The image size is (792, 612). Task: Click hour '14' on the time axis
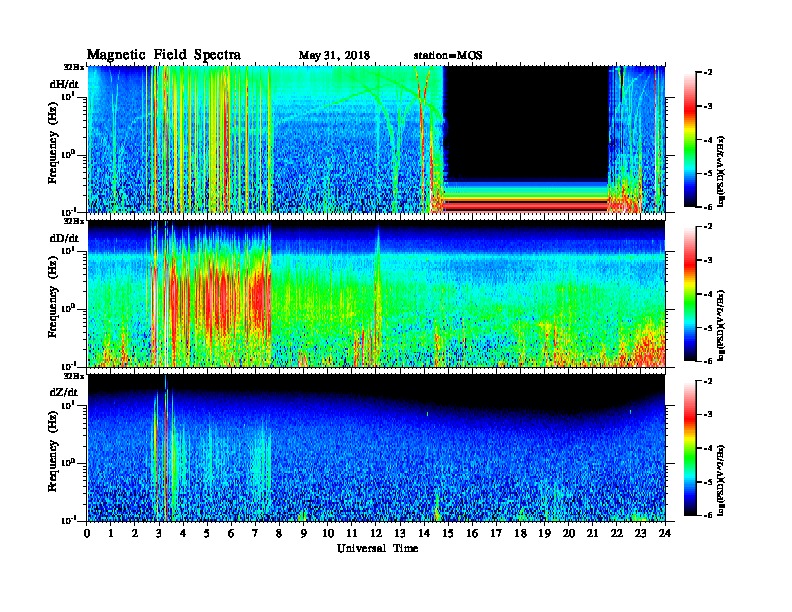pos(424,533)
